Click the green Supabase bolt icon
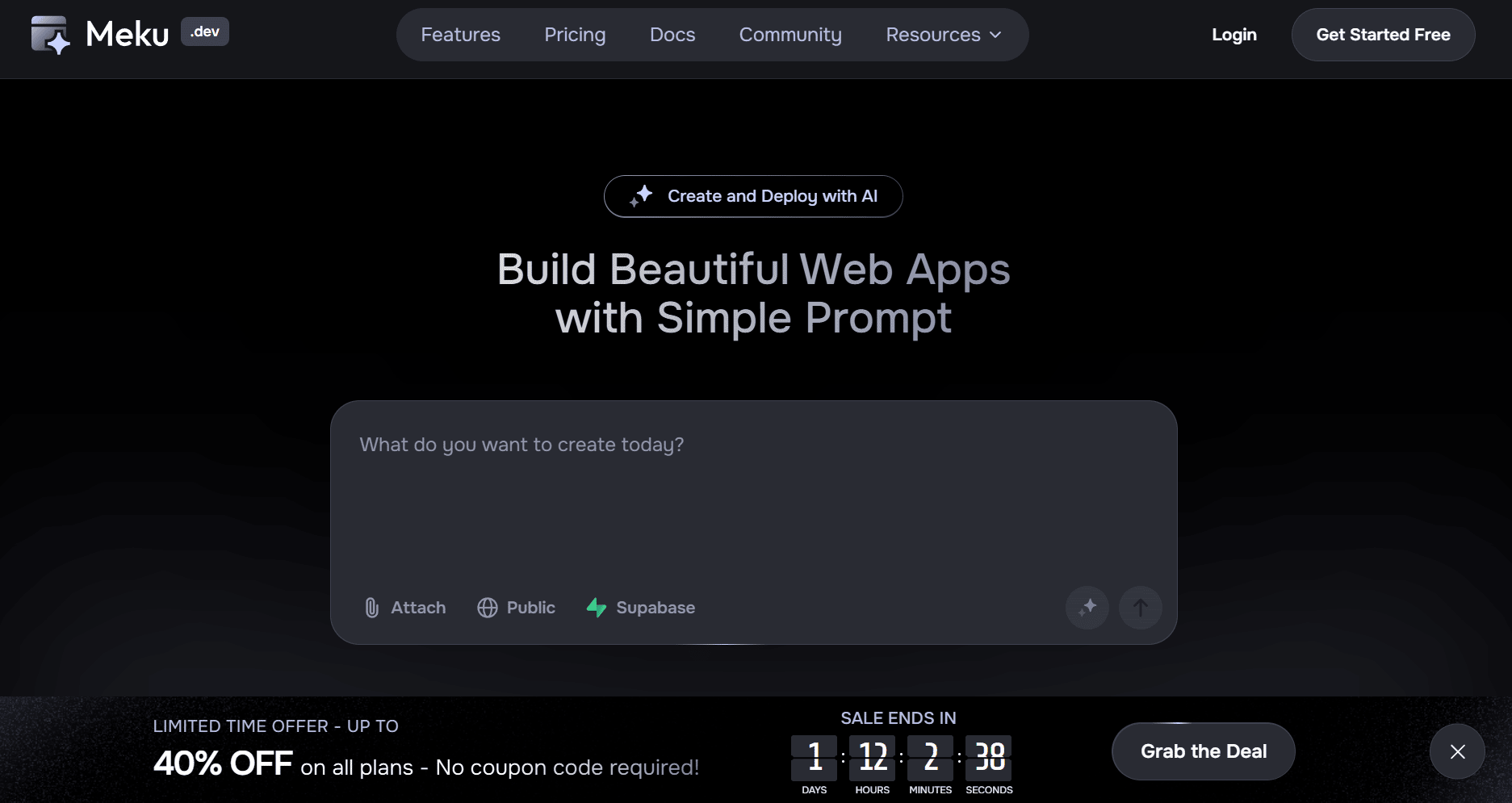This screenshot has height=803, width=1512. 597,608
